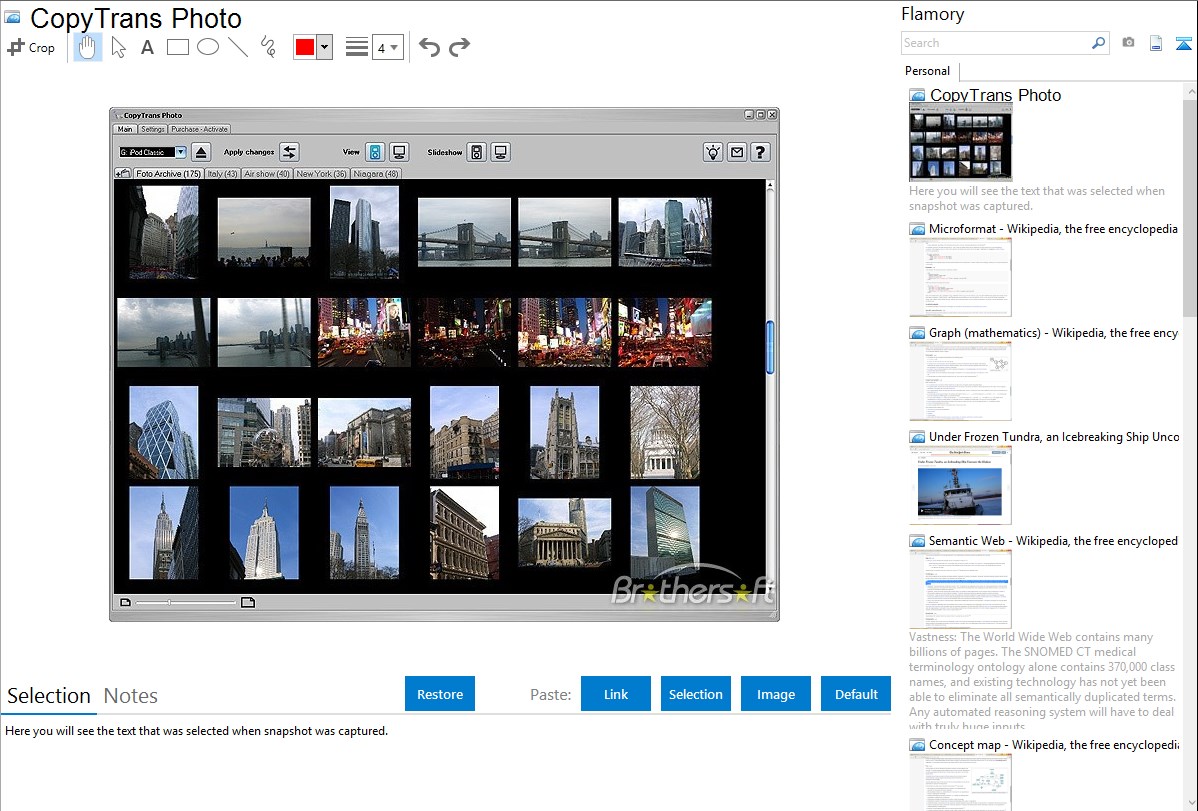This screenshot has height=811, width=1198.
Task: Select the Crop tool
Action: tap(31, 47)
